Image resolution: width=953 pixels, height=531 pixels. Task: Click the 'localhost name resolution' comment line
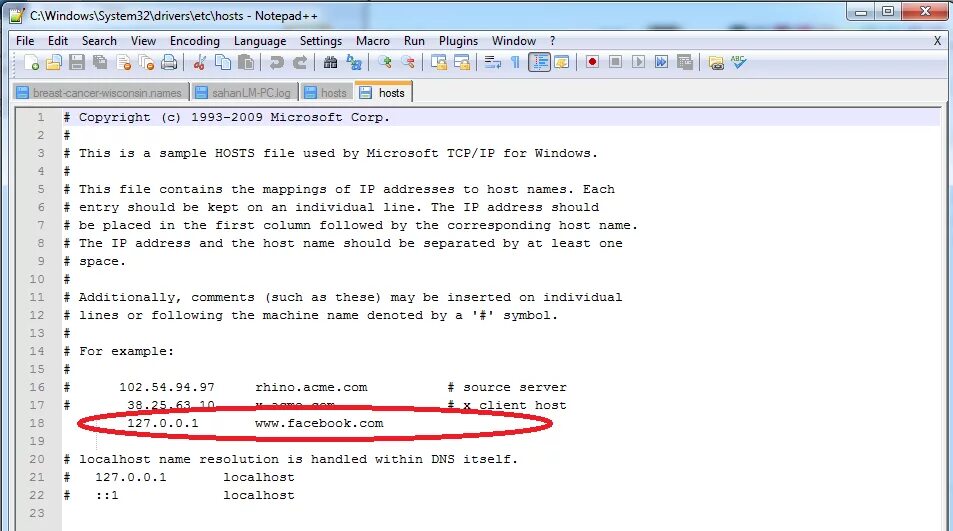pyautogui.click(x=291, y=459)
